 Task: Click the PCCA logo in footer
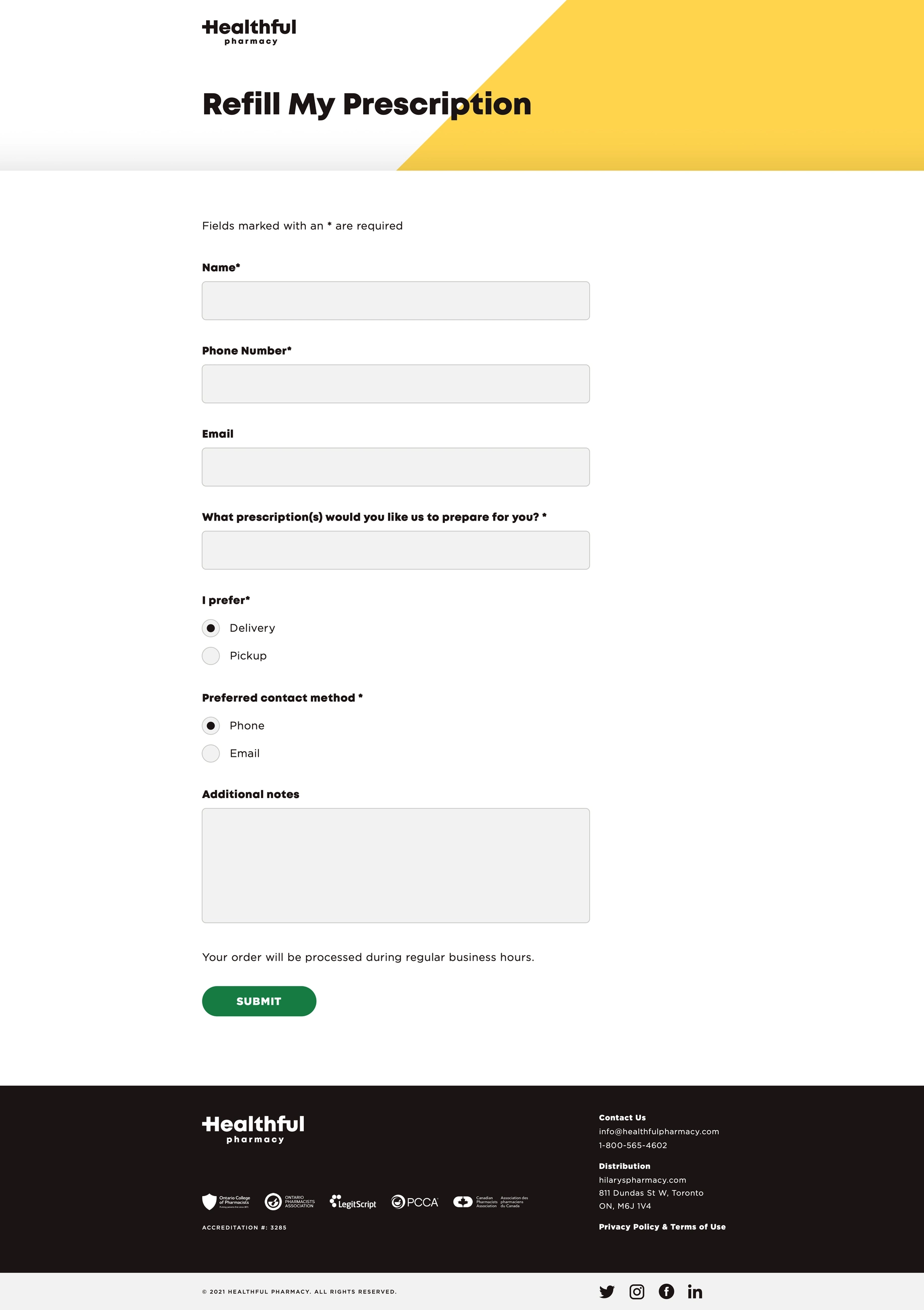415,1202
